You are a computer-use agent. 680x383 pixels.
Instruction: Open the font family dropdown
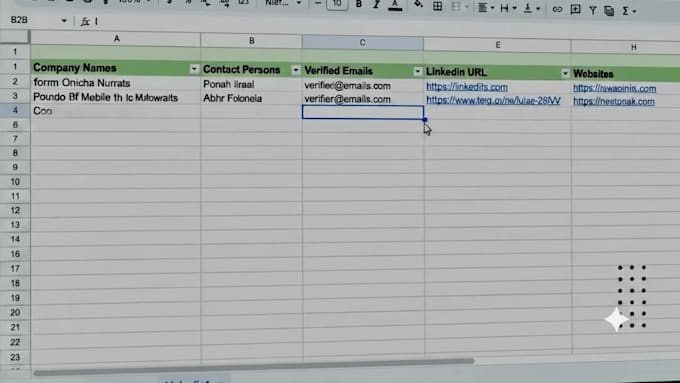coord(284,3)
